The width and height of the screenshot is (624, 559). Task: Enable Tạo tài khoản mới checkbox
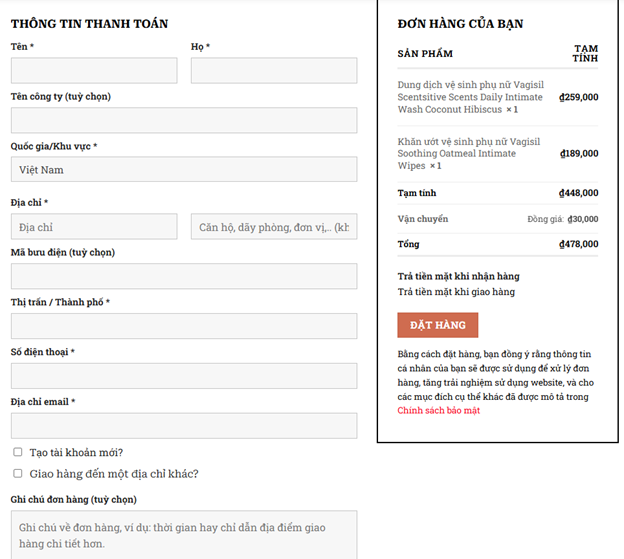(18, 452)
